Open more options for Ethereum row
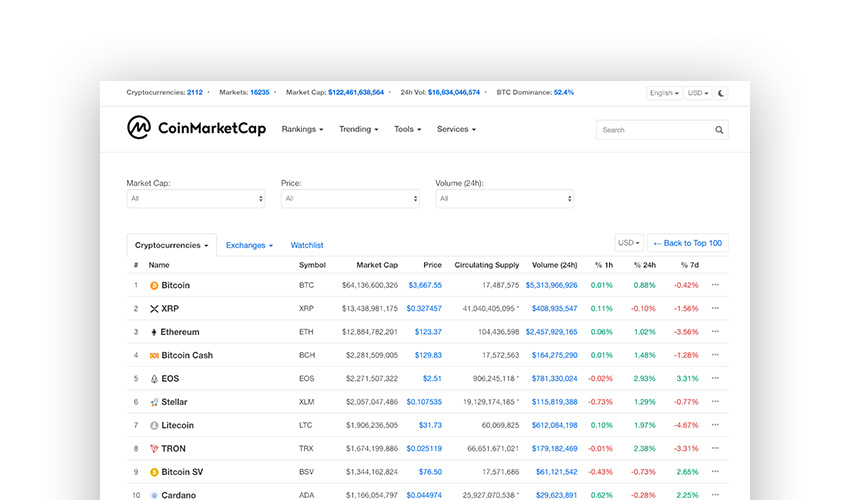 tap(715, 331)
